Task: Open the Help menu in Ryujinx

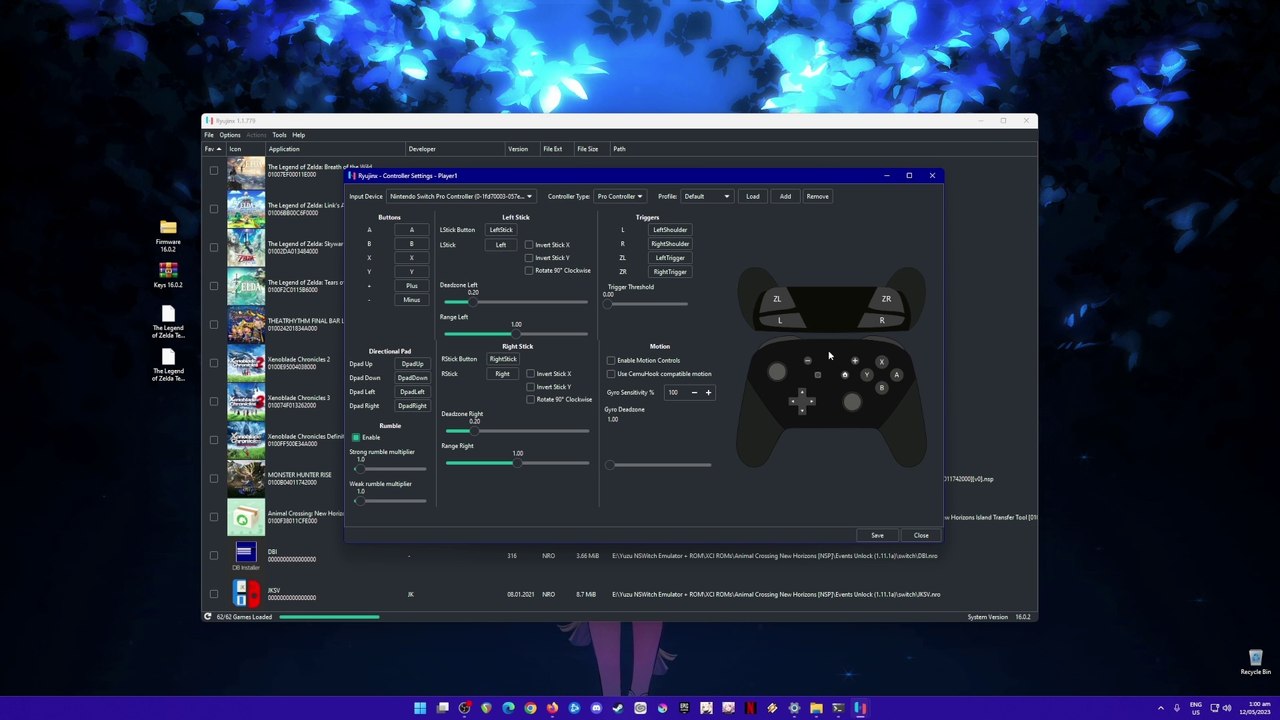Action: pyautogui.click(x=299, y=135)
